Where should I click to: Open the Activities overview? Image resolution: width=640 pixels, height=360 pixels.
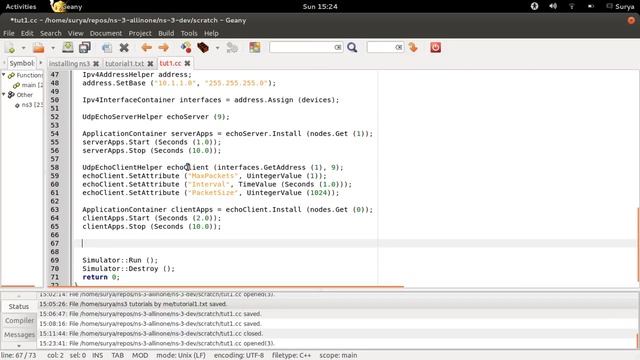[21, 7]
